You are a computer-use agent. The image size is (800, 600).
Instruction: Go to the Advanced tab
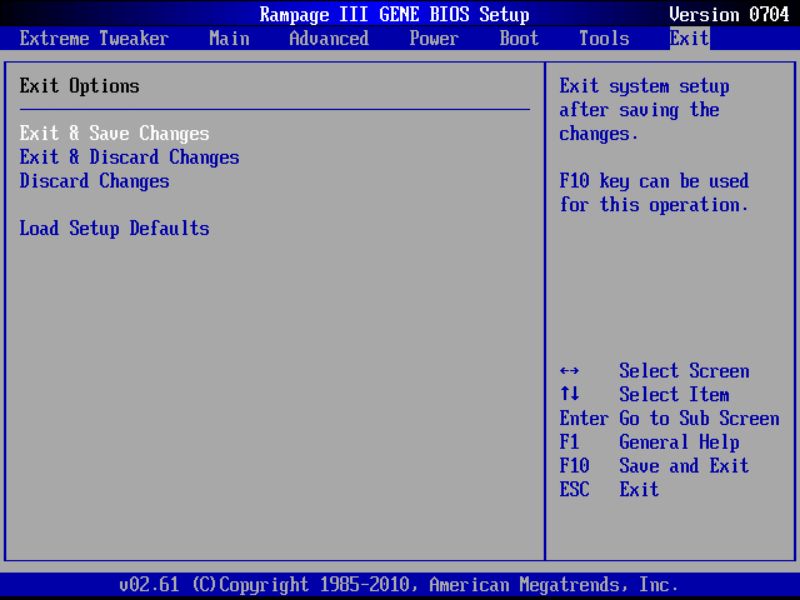329,39
